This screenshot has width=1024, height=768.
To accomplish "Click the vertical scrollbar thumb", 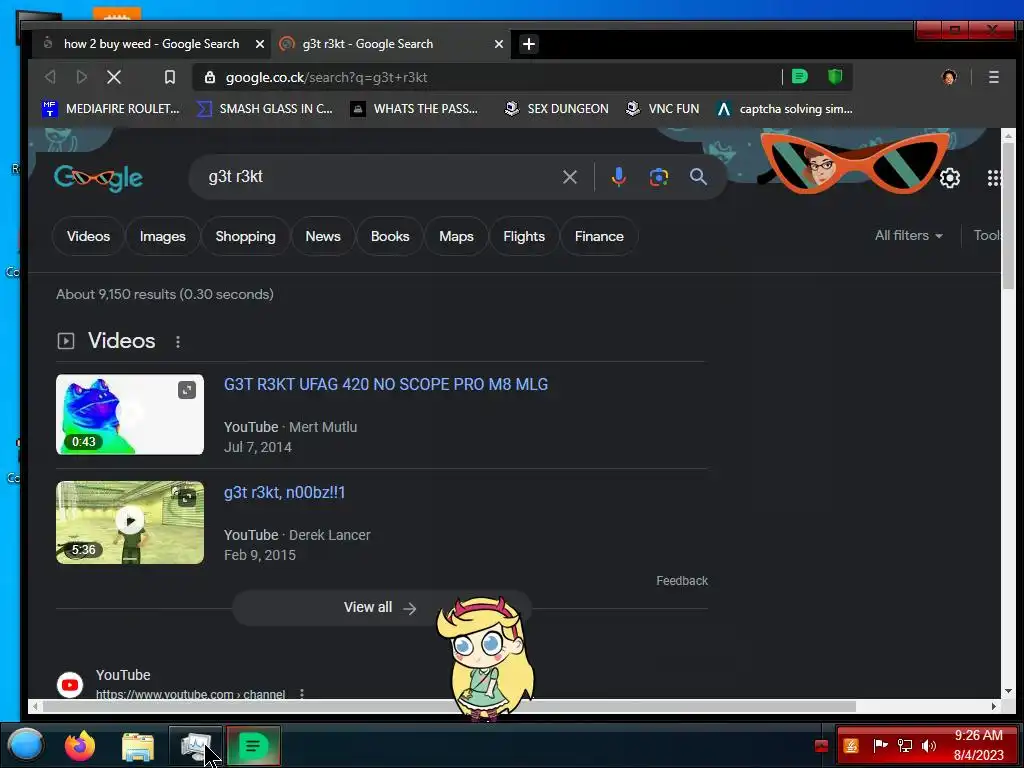I will (x=1008, y=216).
